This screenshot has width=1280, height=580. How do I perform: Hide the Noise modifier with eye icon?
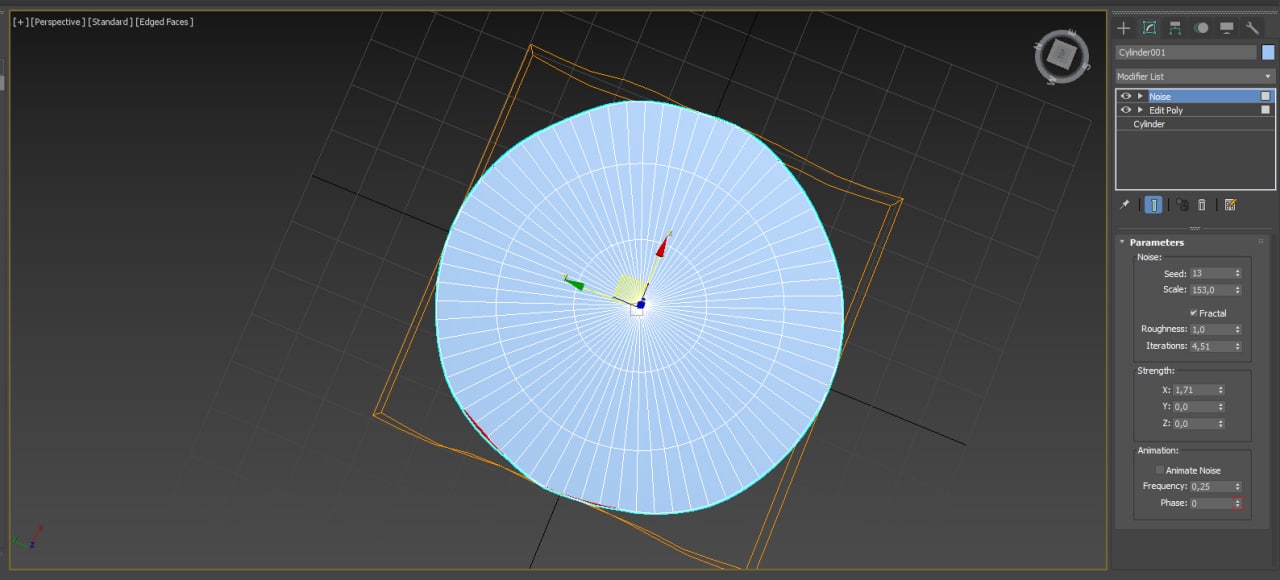pyautogui.click(x=1126, y=96)
